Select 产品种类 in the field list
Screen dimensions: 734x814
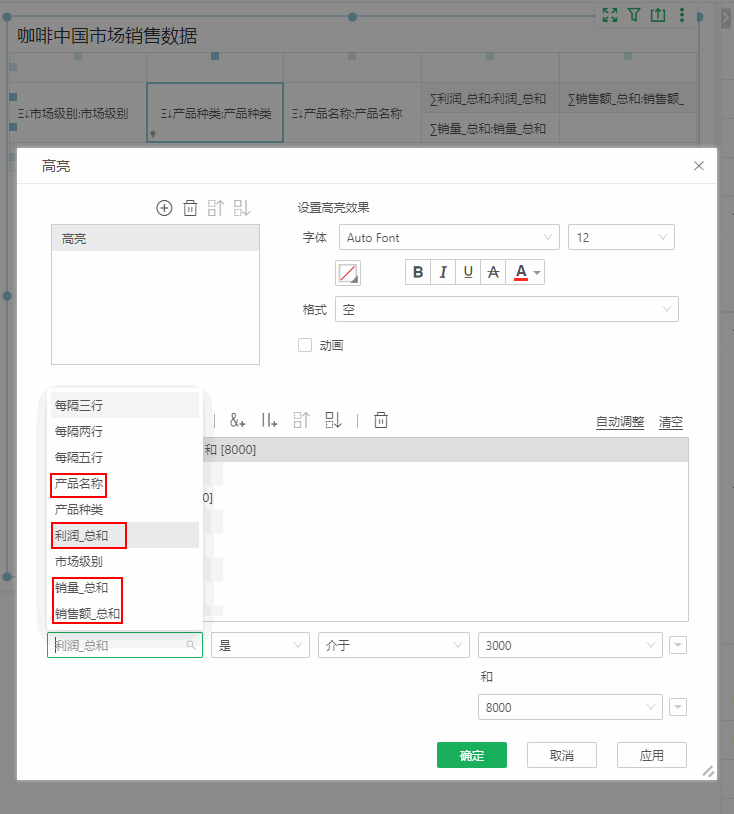(x=125, y=509)
